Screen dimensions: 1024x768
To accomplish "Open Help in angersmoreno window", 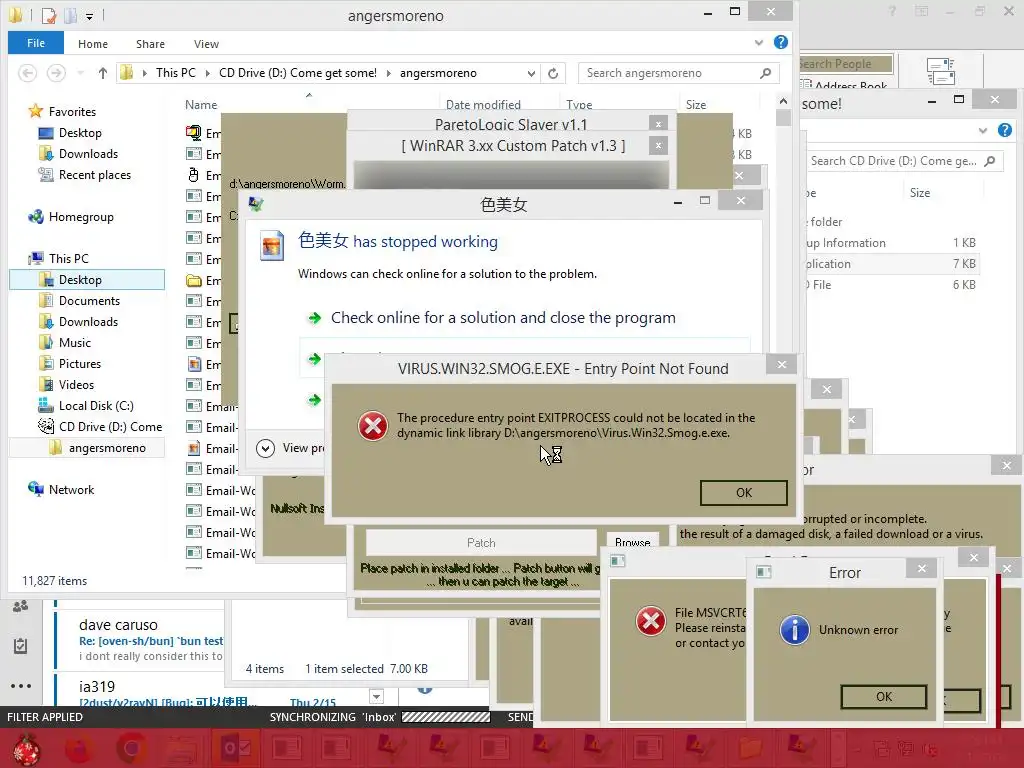I will coord(780,42).
